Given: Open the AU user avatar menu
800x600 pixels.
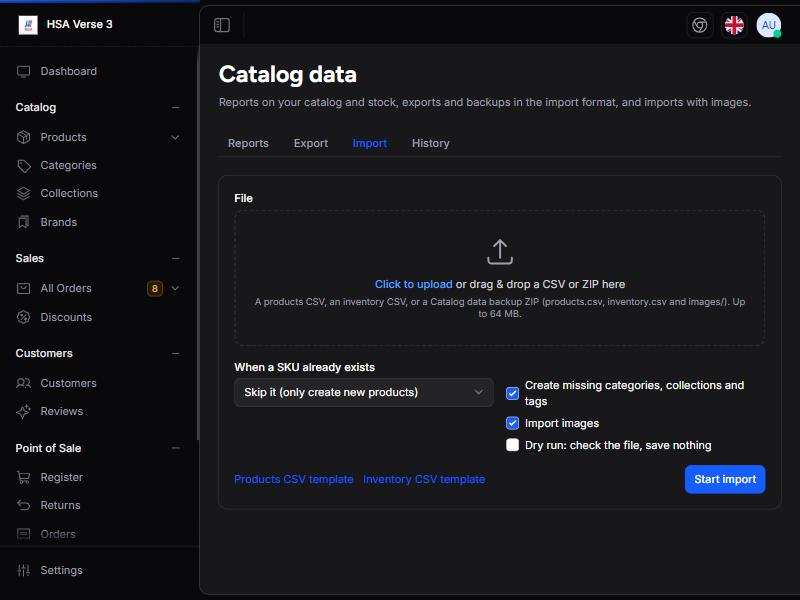Looking at the screenshot, I should (x=769, y=25).
